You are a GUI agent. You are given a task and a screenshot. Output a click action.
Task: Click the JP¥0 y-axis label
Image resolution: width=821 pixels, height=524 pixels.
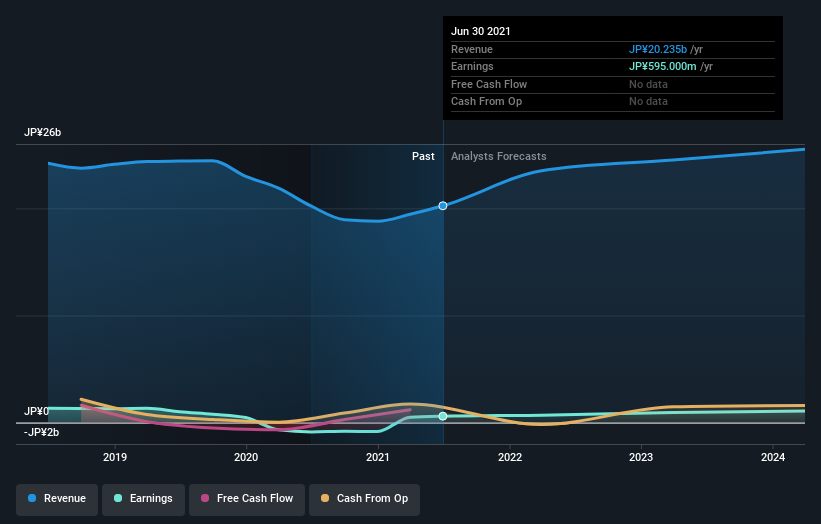point(37,411)
